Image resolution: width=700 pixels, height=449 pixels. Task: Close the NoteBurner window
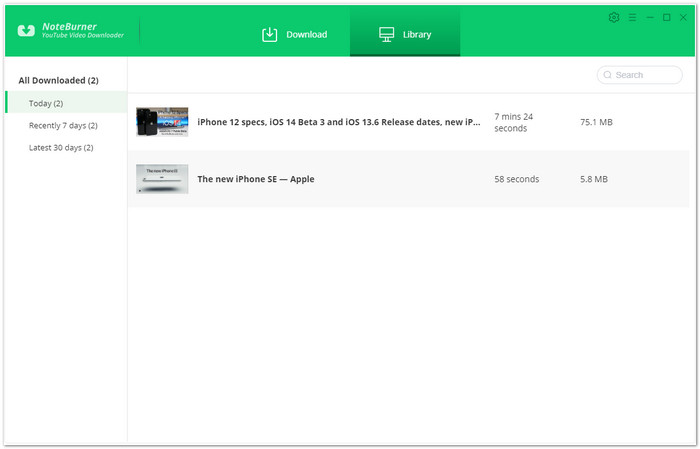coord(683,17)
